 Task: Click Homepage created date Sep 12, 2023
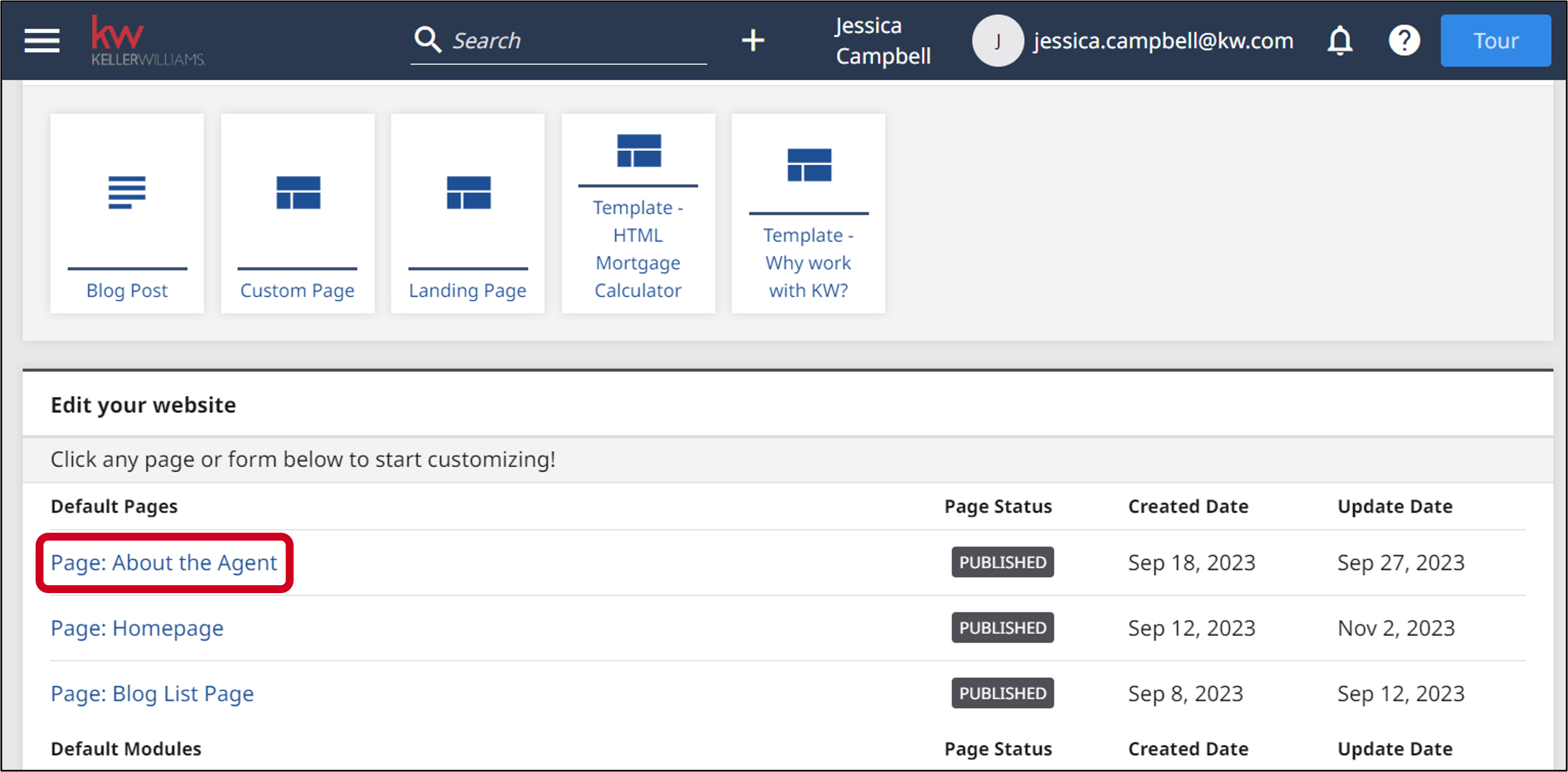[x=1191, y=628]
